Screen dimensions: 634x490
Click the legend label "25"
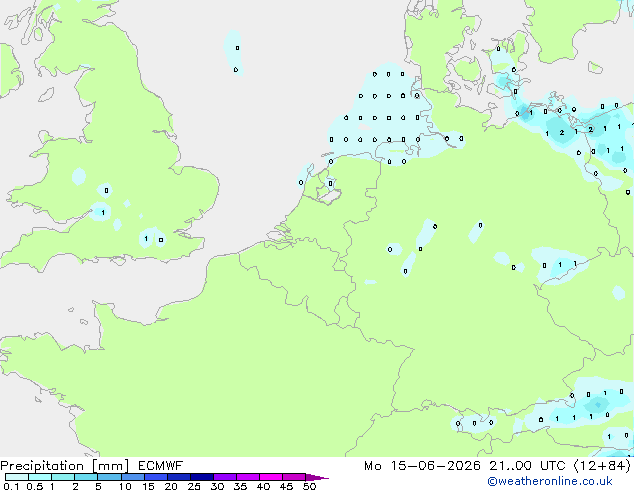tap(194, 486)
